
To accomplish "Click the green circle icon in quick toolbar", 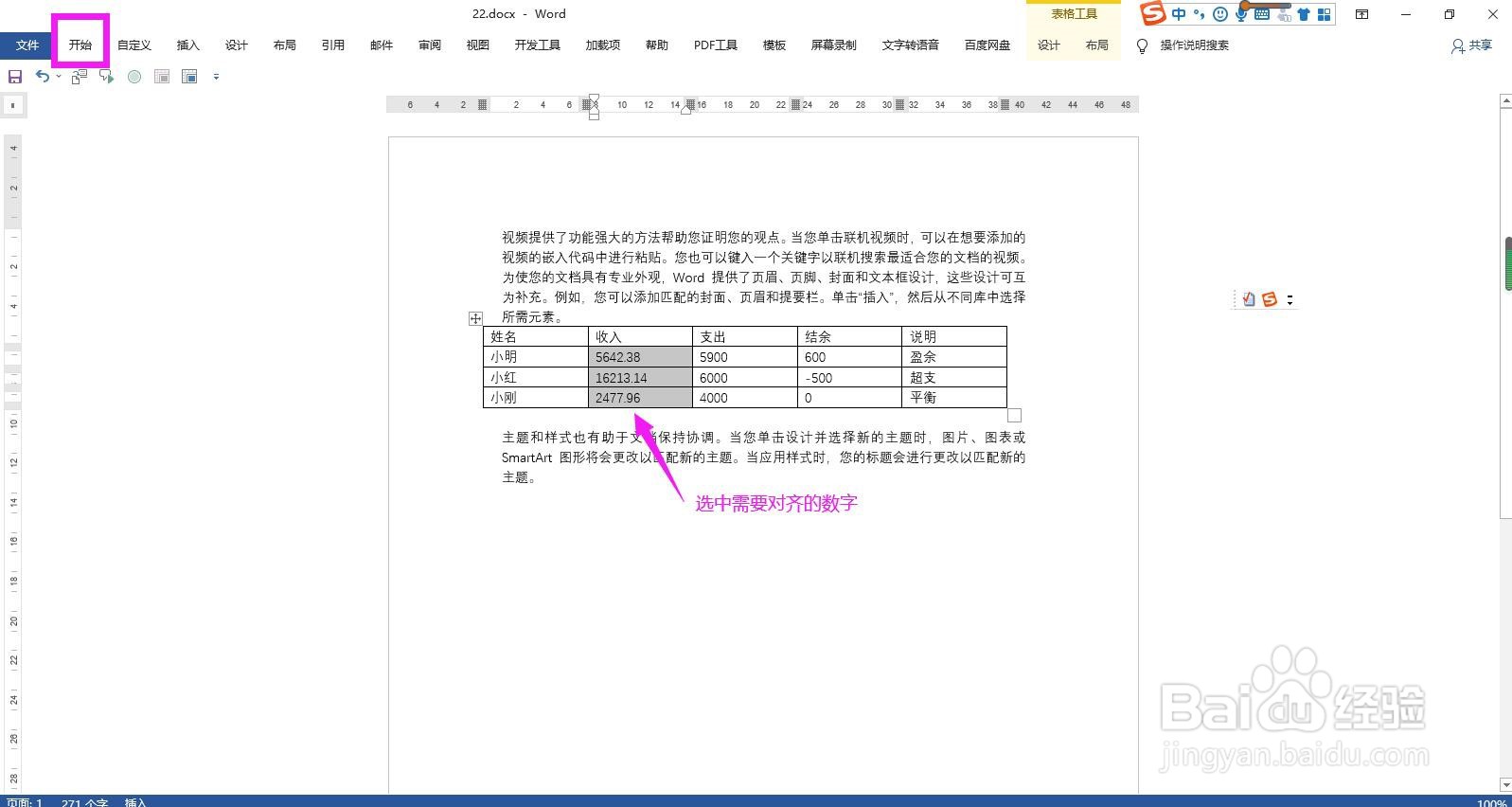I will point(134,77).
